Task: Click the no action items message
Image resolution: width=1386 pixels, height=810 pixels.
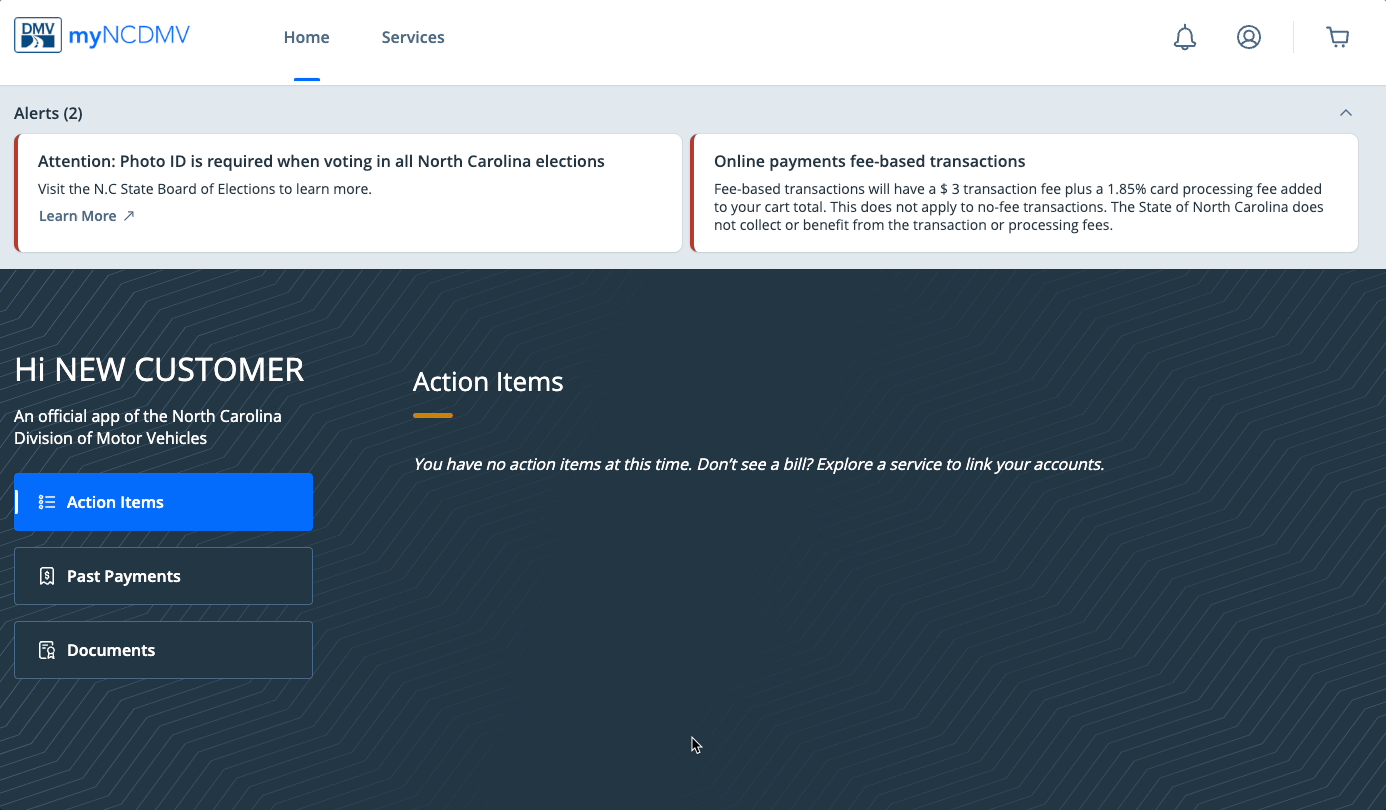Action: pyautogui.click(x=759, y=464)
